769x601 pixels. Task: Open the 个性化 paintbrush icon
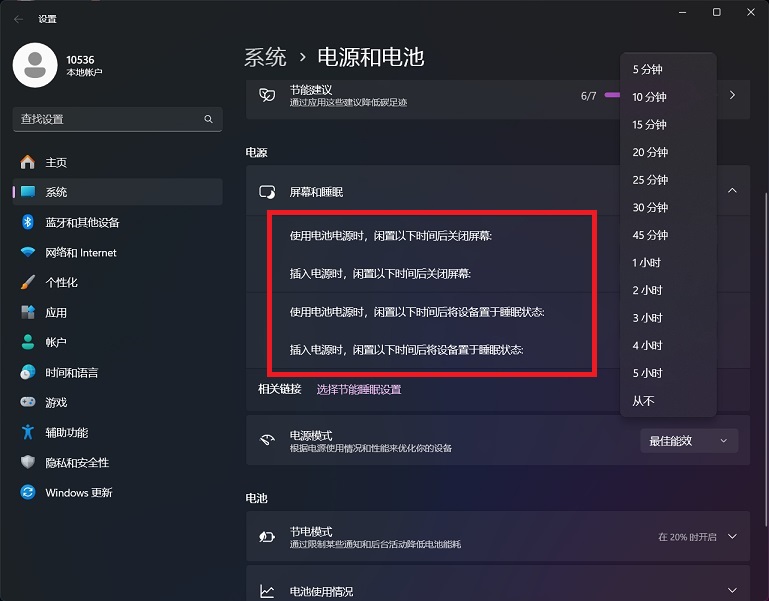(28, 282)
